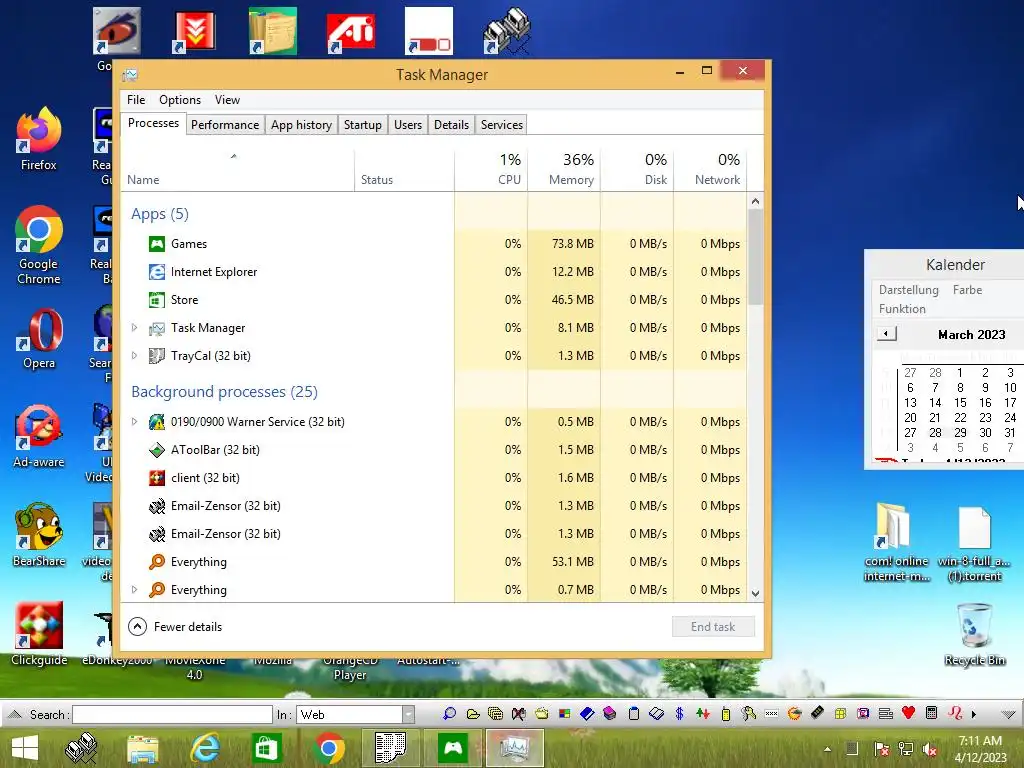The width and height of the screenshot is (1024, 768).
Task: Select the Games app row icon
Action: (x=157, y=244)
